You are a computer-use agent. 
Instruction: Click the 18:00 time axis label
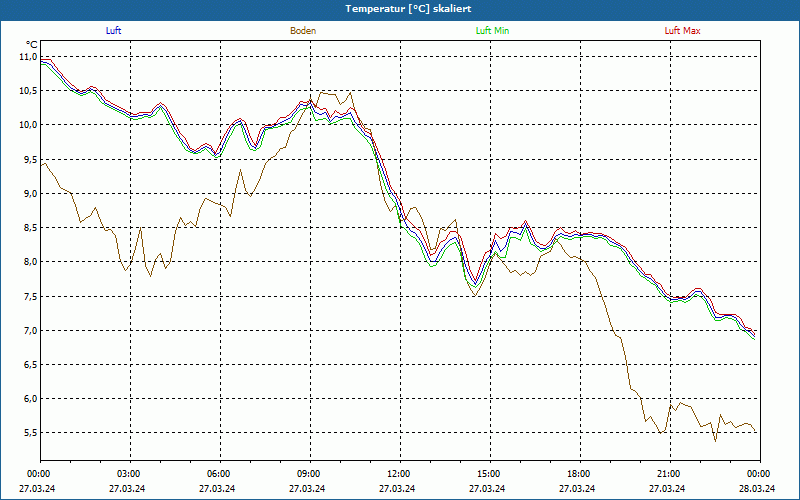point(580,474)
